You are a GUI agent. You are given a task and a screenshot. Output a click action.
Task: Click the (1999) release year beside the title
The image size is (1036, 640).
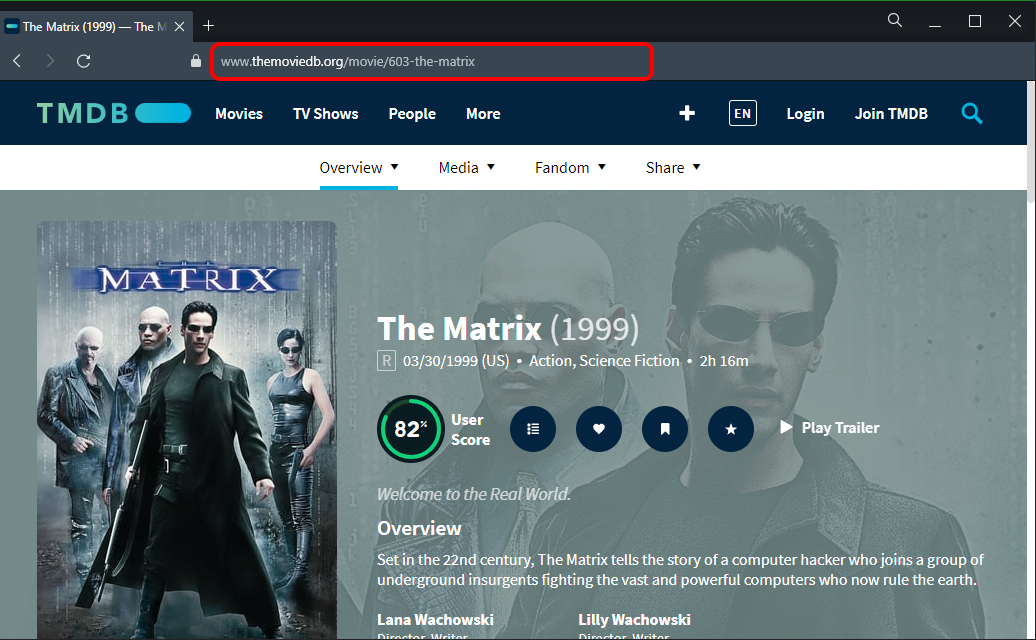coord(595,329)
